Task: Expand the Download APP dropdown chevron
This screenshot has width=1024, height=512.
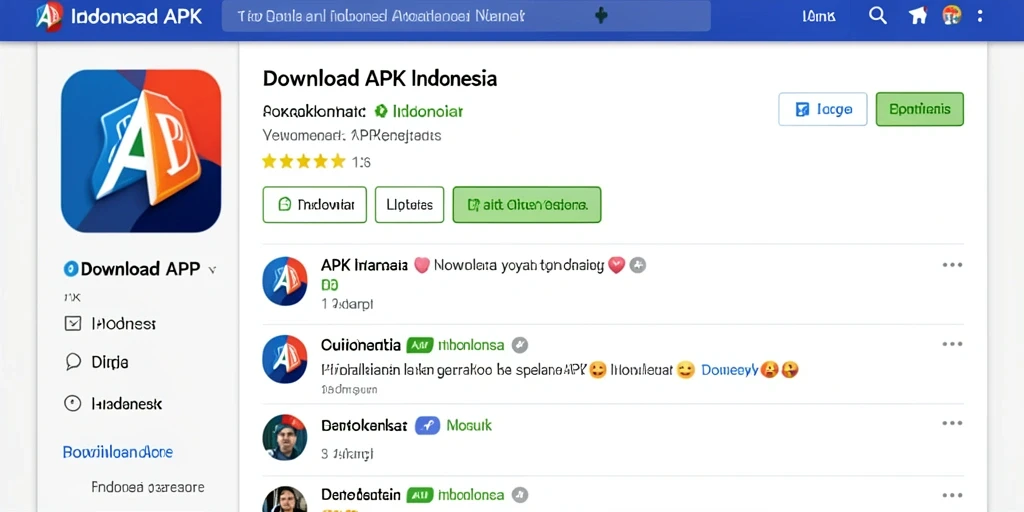Action: [x=212, y=269]
